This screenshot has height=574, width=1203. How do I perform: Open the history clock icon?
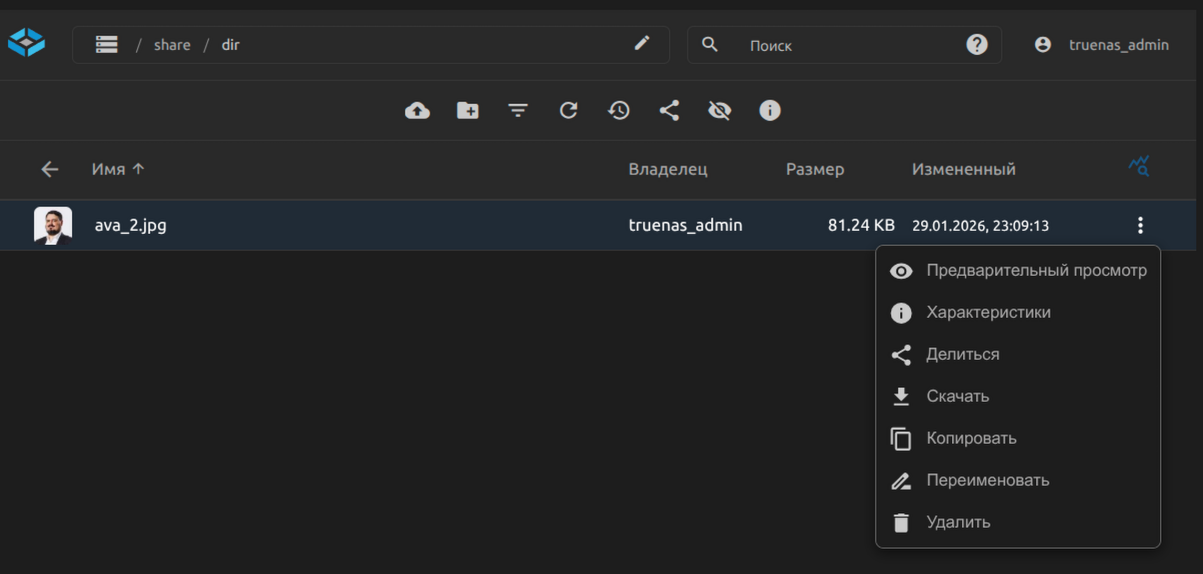point(619,111)
